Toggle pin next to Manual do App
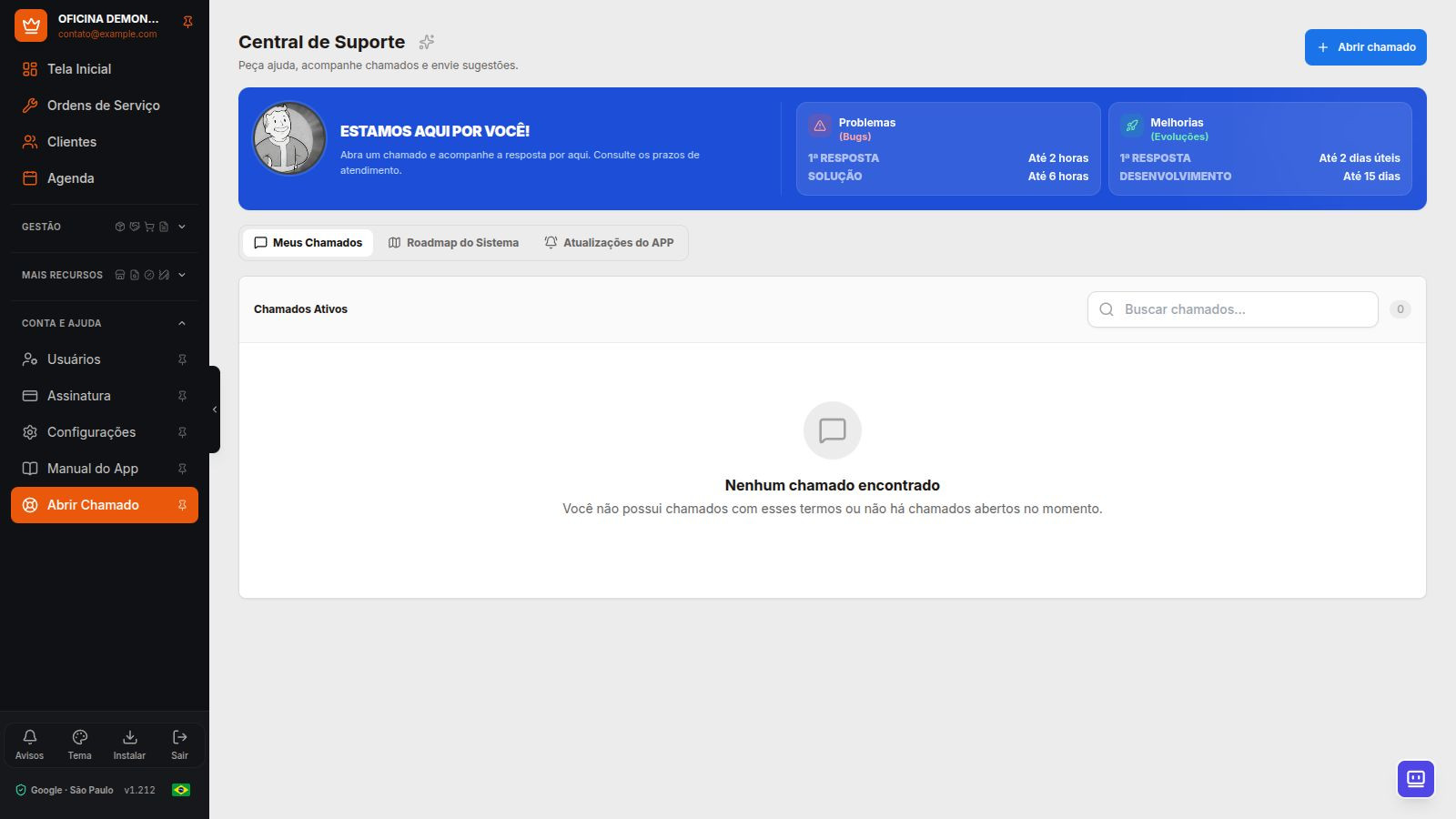This screenshot has height=819, width=1456. pyautogui.click(x=182, y=469)
